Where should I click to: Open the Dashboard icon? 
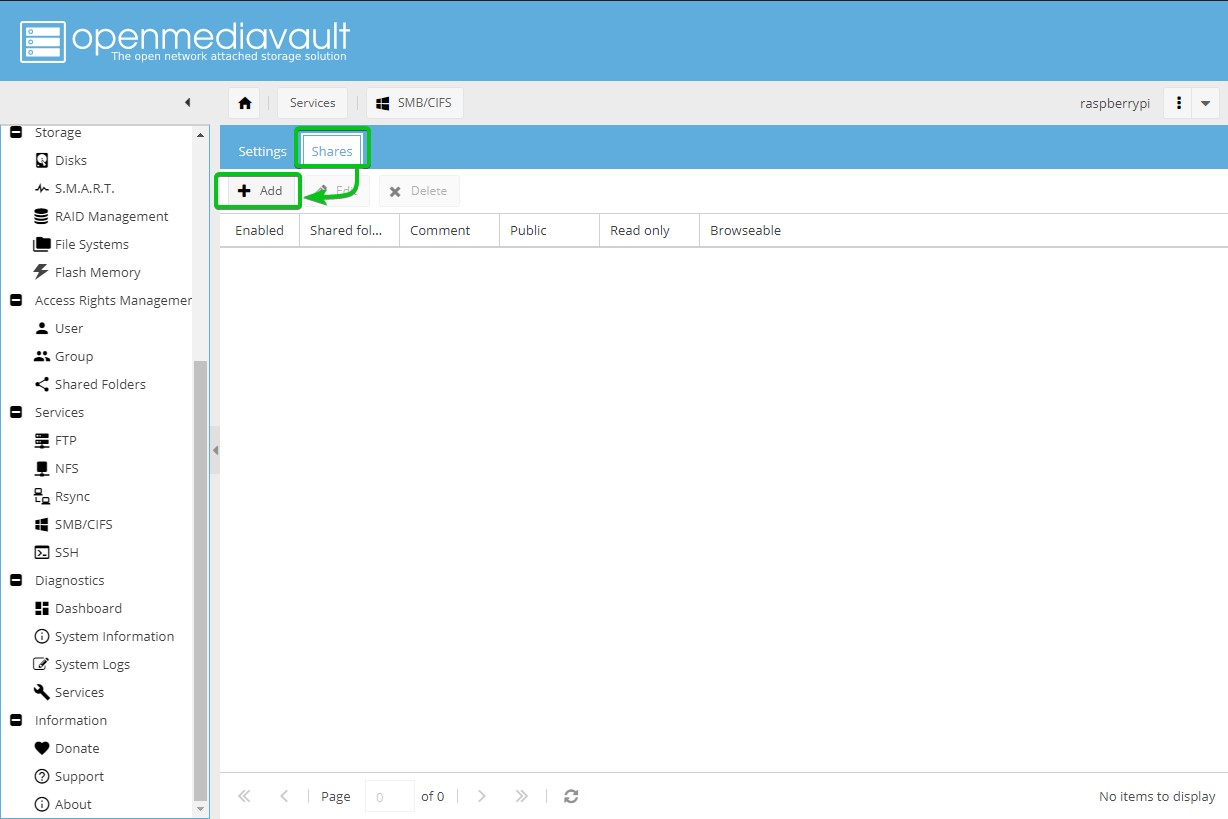pos(42,608)
